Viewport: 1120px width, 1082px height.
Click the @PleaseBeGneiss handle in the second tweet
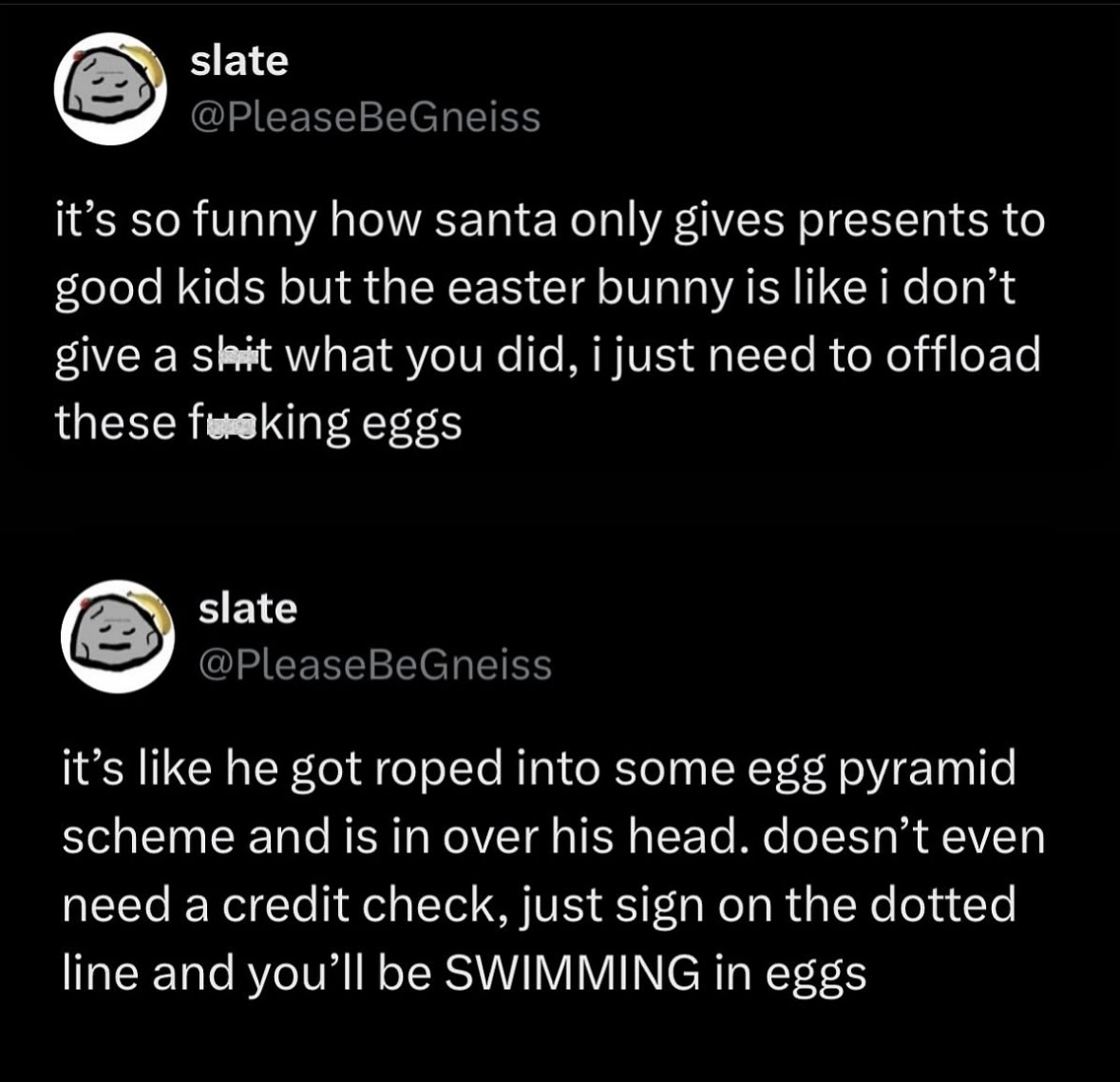tap(375, 664)
